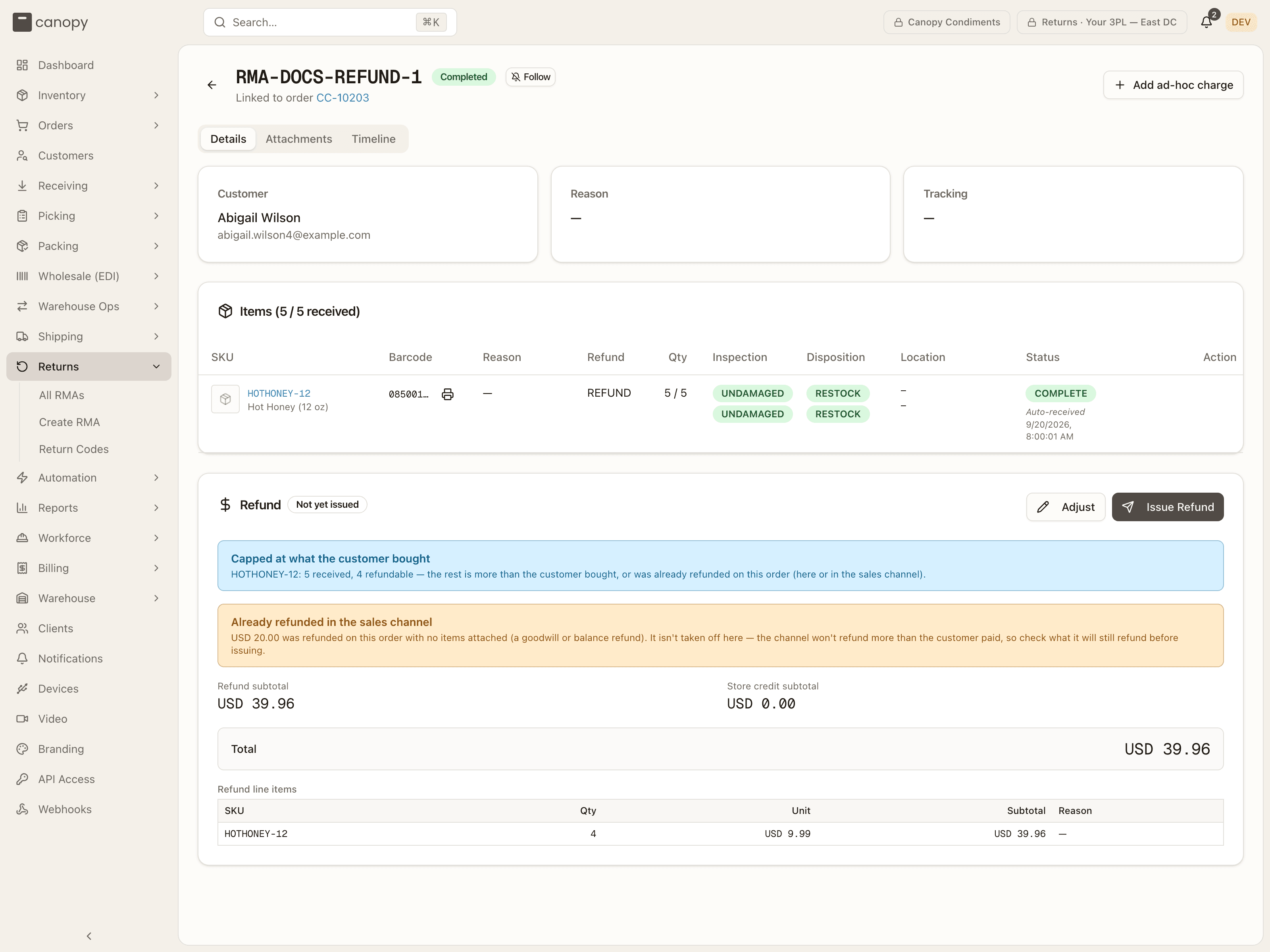Screen dimensions: 1270x952
Task: Open the Canopy Condiments client selector
Action: (947, 22)
